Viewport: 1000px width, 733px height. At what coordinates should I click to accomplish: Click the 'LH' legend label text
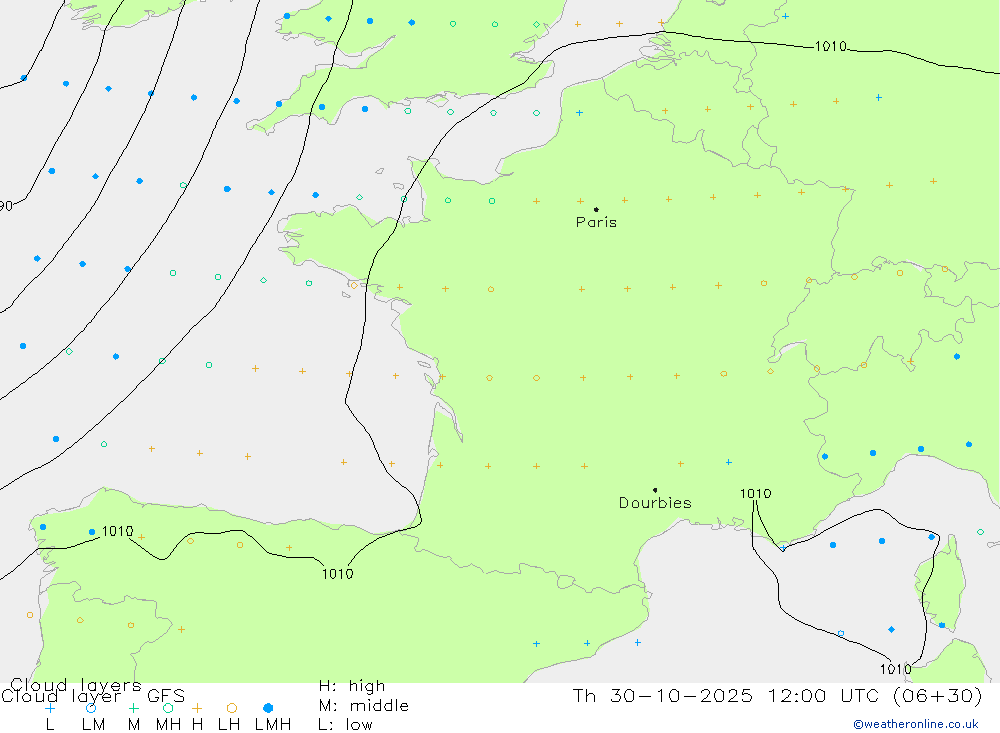point(229,725)
